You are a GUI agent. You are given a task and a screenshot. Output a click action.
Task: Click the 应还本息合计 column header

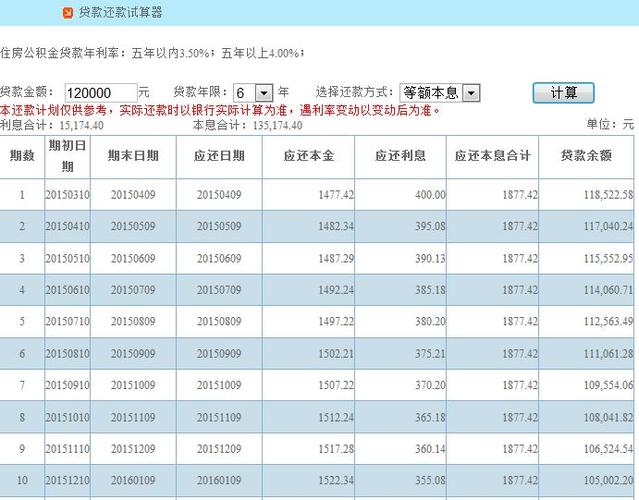492,156
